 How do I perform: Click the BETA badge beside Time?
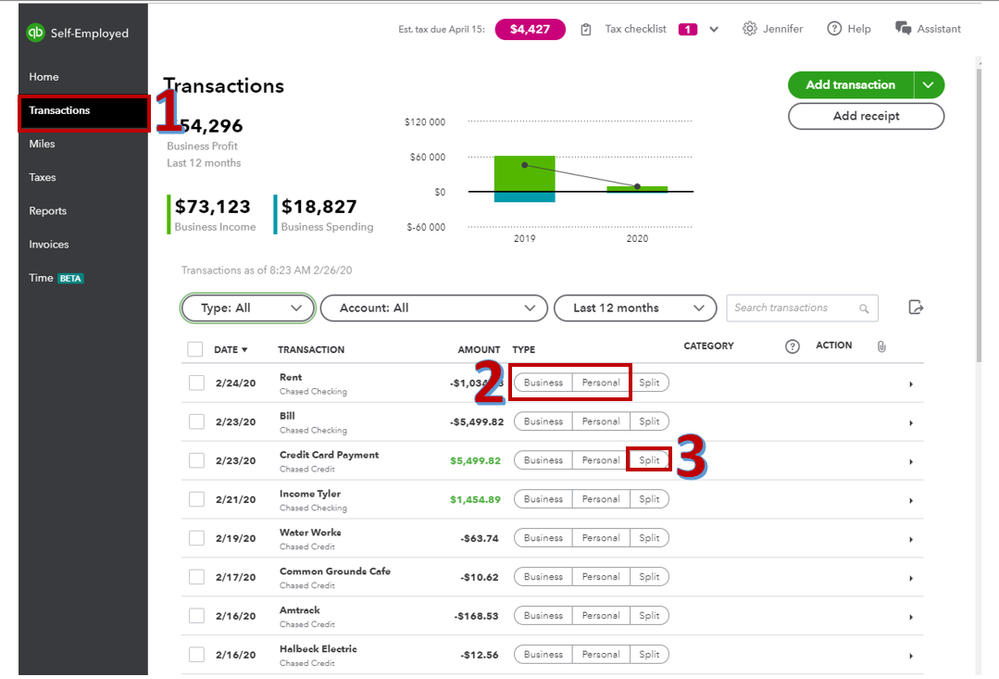click(71, 278)
